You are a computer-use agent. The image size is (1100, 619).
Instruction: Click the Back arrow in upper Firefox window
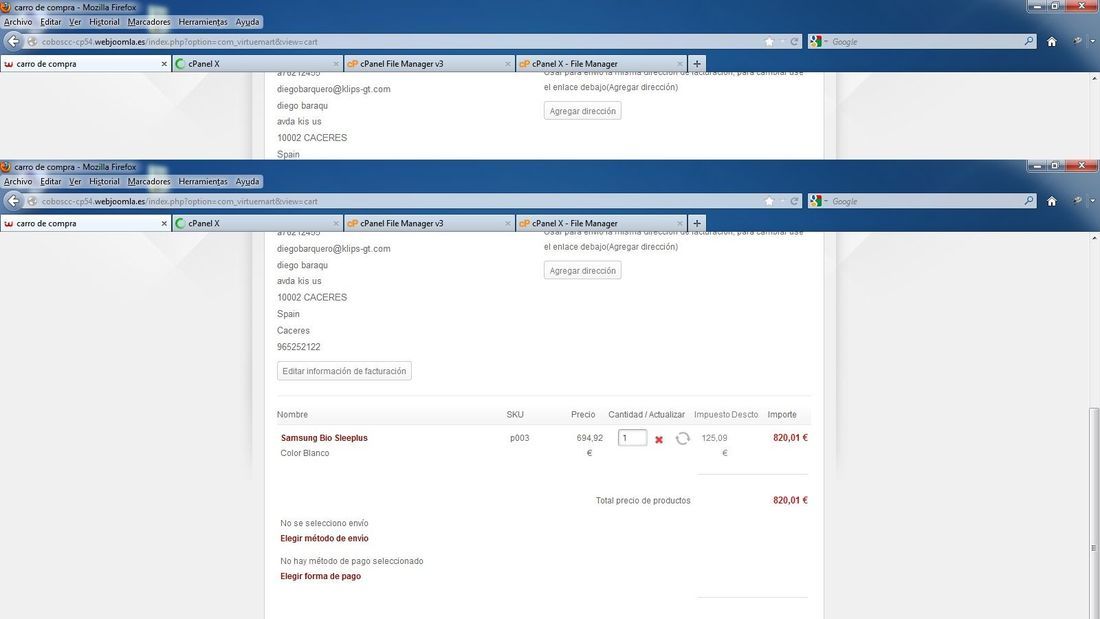[x=13, y=41]
